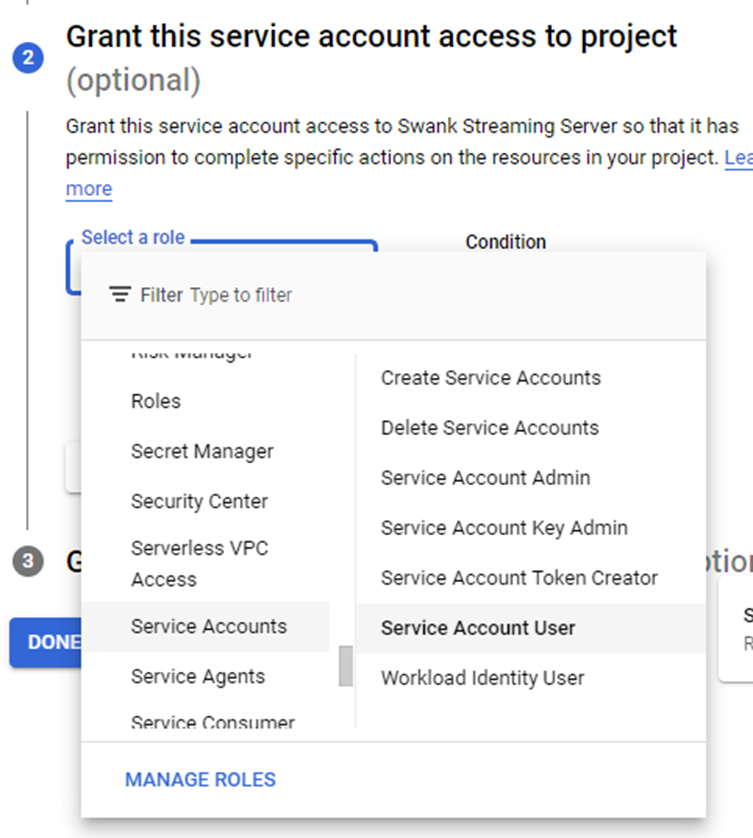
Task: Choose Service Account Token Creator role
Action: pos(519,578)
